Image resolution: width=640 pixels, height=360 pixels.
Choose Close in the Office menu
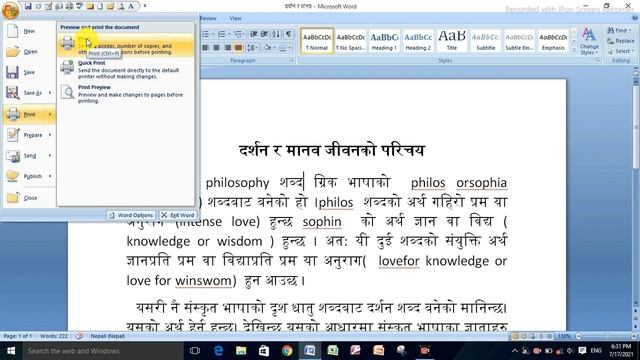click(29, 198)
